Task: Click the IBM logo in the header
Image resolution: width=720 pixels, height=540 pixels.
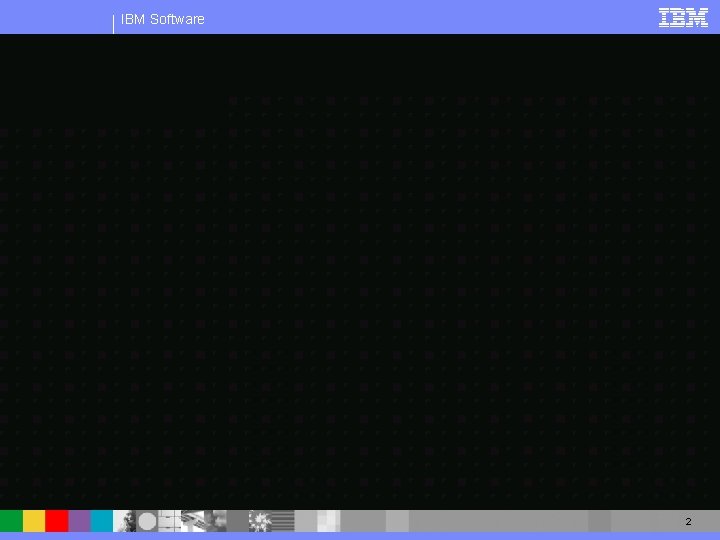Action: coord(683,17)
